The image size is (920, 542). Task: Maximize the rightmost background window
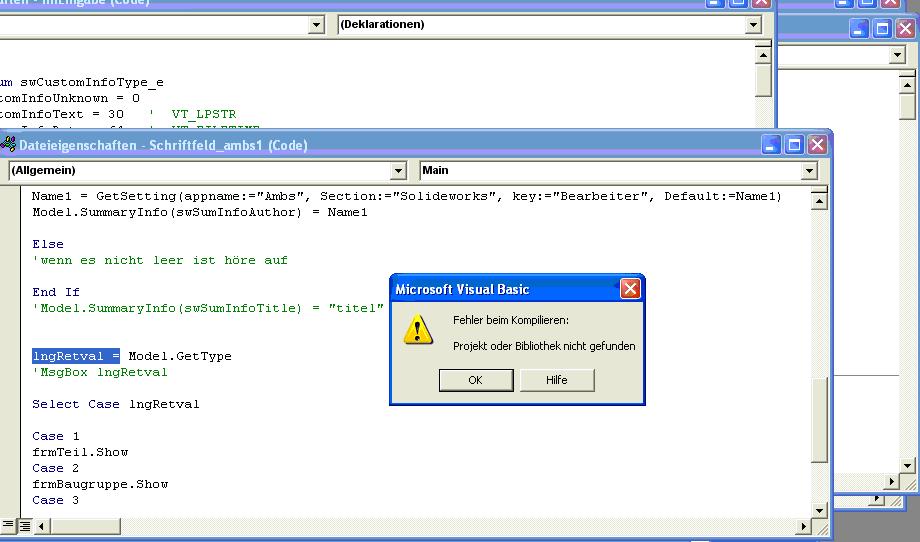click(x=882, y=28)
